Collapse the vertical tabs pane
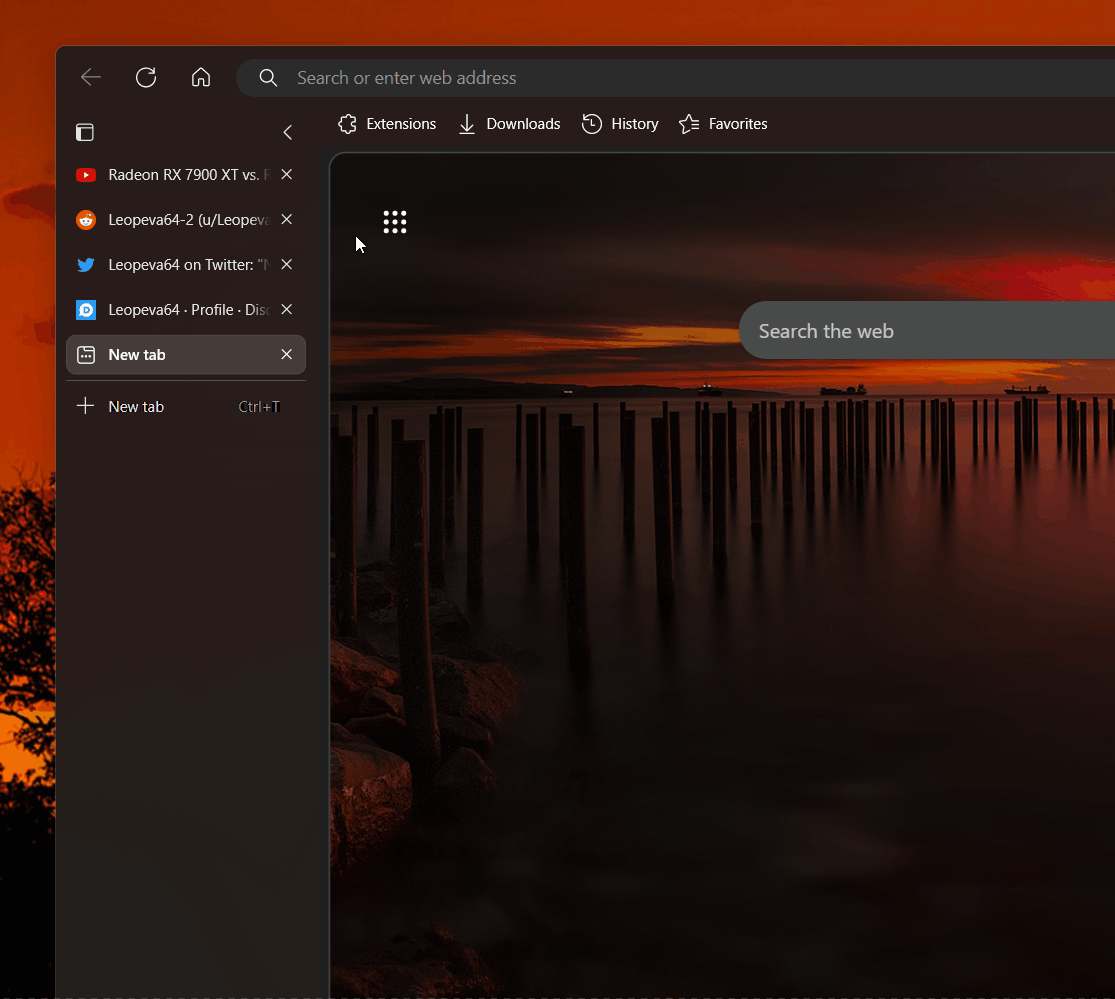 point(288,132)
